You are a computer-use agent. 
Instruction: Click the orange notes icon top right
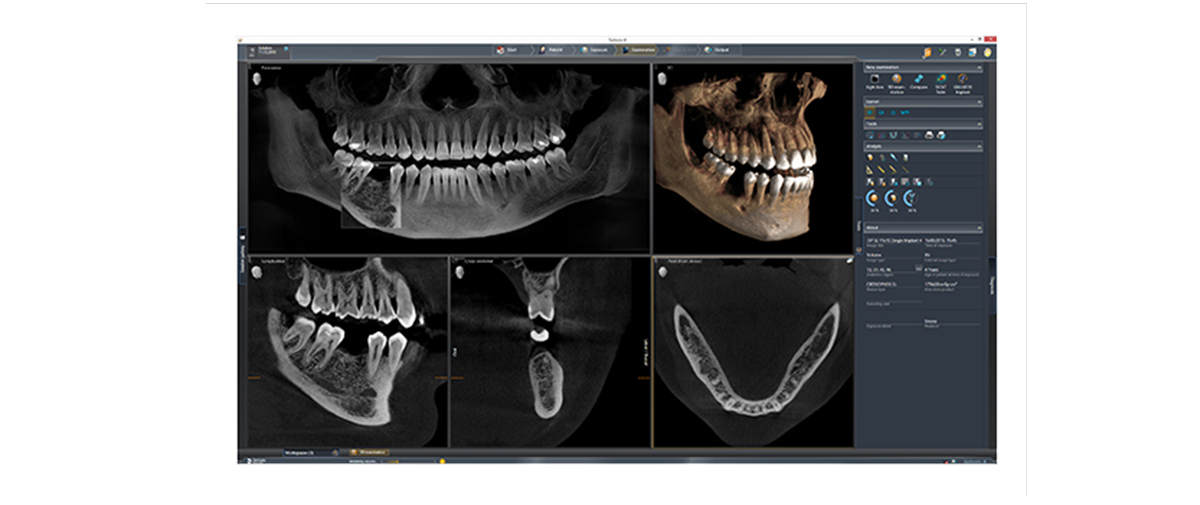click(x=927, y=52)
